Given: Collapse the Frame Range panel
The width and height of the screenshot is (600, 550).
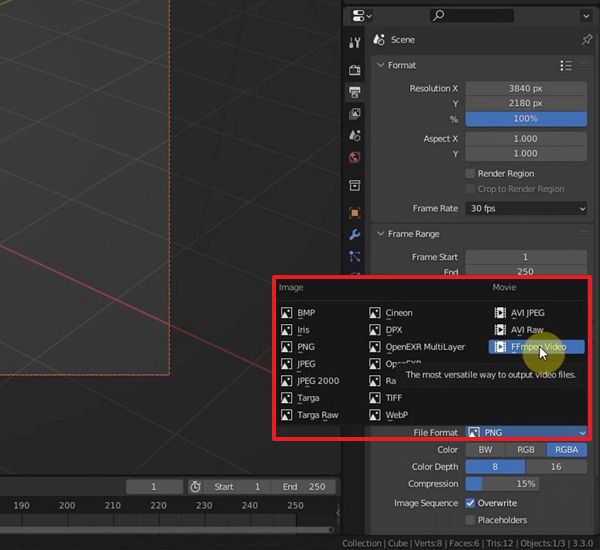Looking at the screenshot, I should pos(380,233).
